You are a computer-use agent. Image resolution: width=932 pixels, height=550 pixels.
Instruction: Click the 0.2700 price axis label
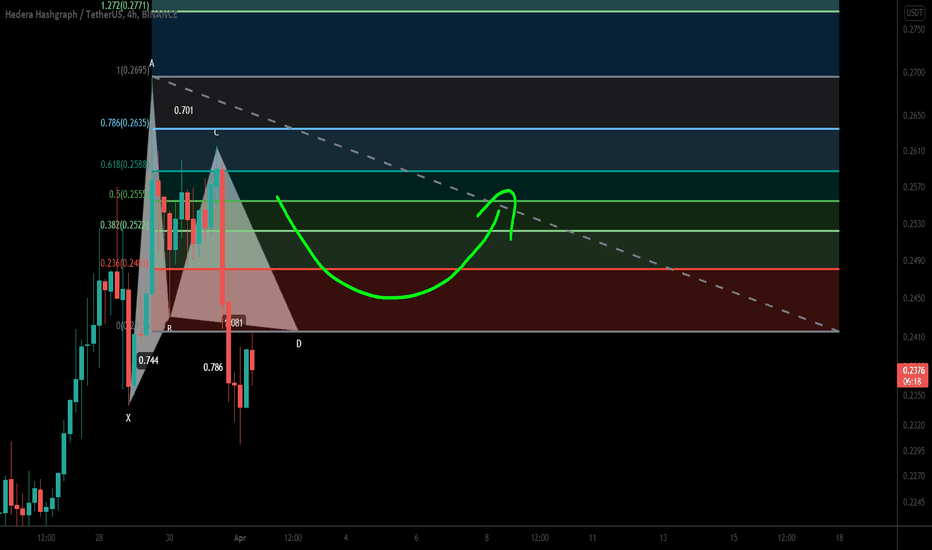914,73
